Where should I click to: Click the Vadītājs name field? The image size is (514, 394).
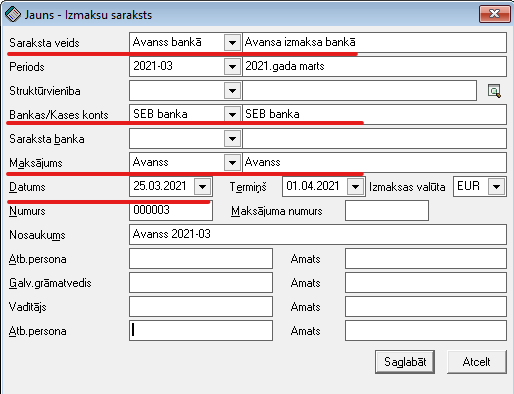click(201, 307)
